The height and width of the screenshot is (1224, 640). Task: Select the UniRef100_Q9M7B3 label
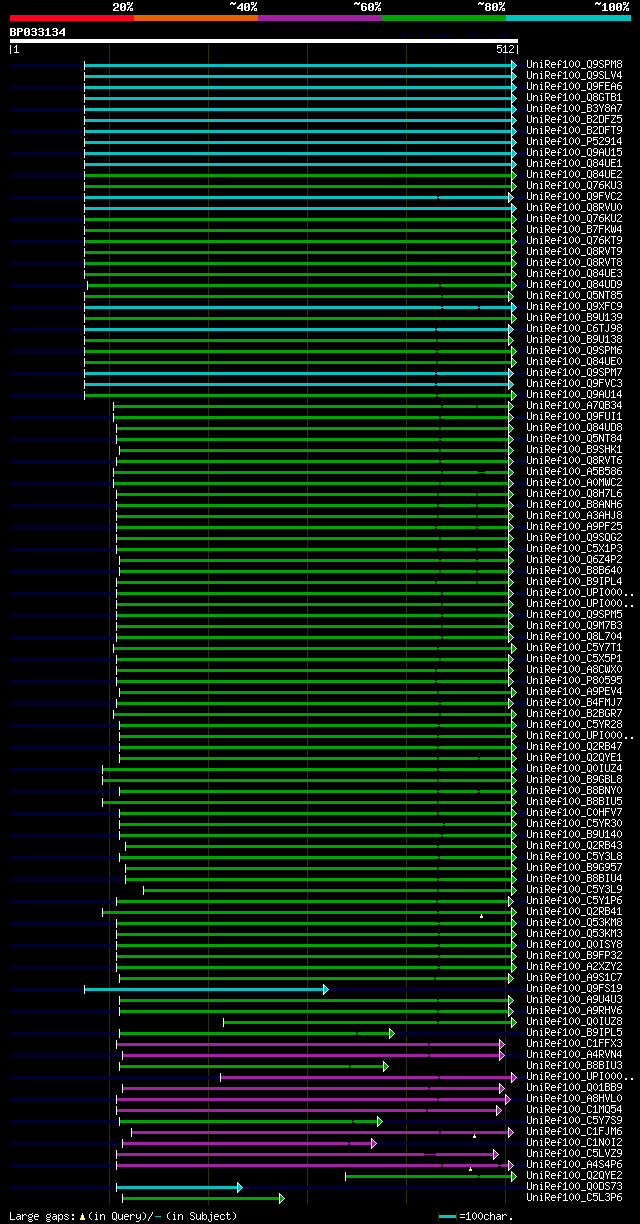(574, 625)
